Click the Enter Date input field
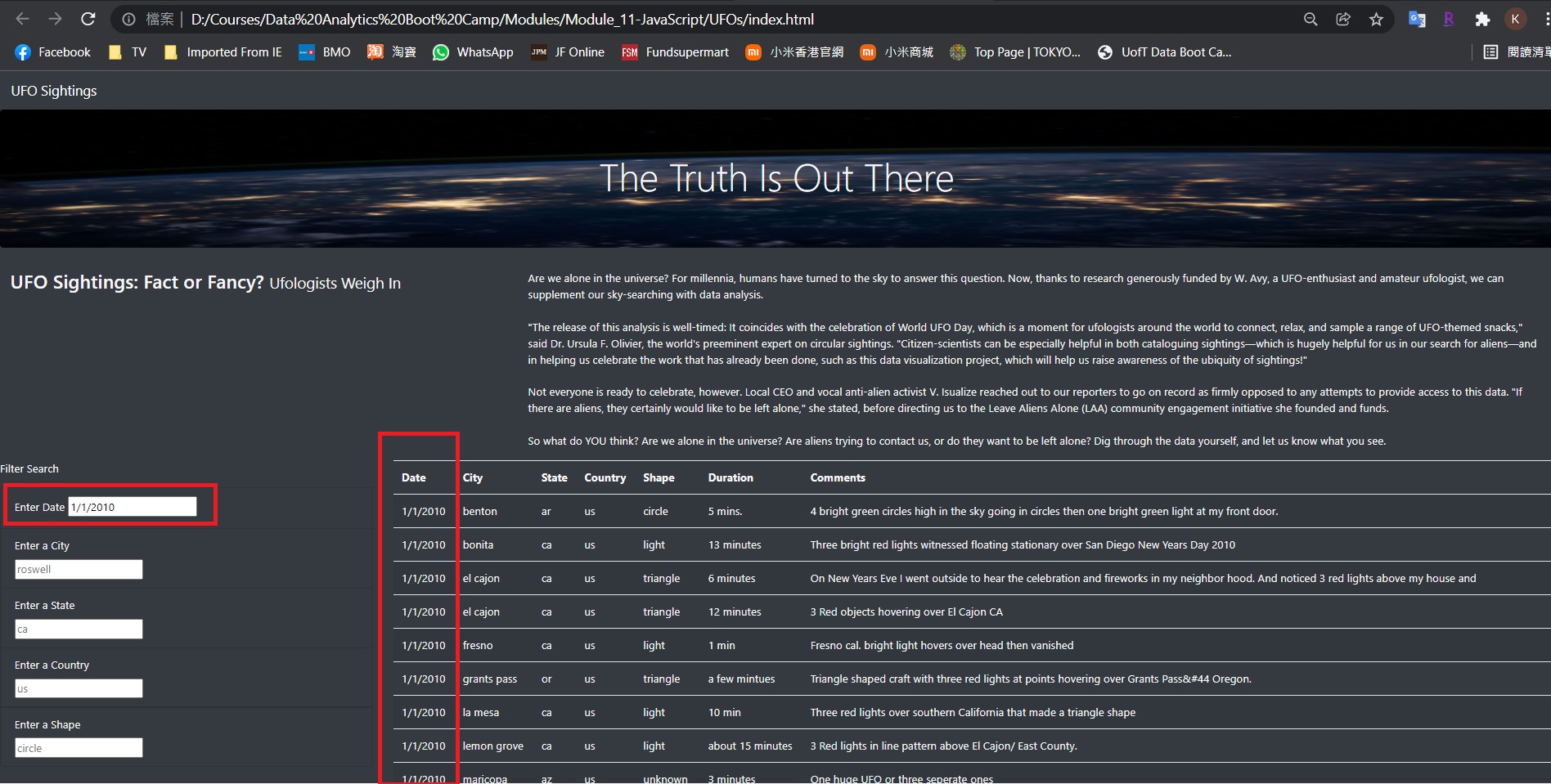The width and height of the screenshot is (1551, 784). (x=133, y=507)
